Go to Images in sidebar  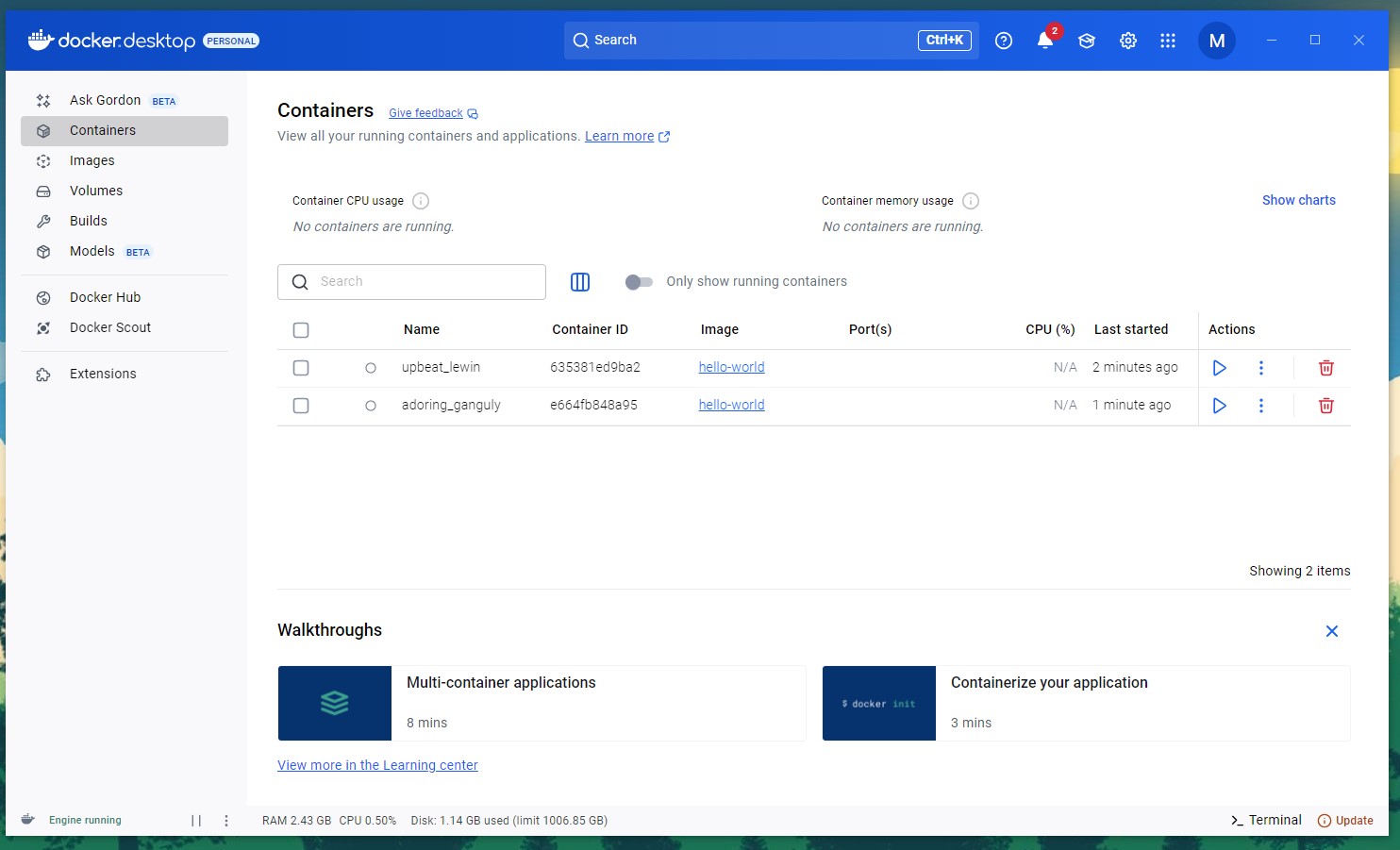pos(125,160)
